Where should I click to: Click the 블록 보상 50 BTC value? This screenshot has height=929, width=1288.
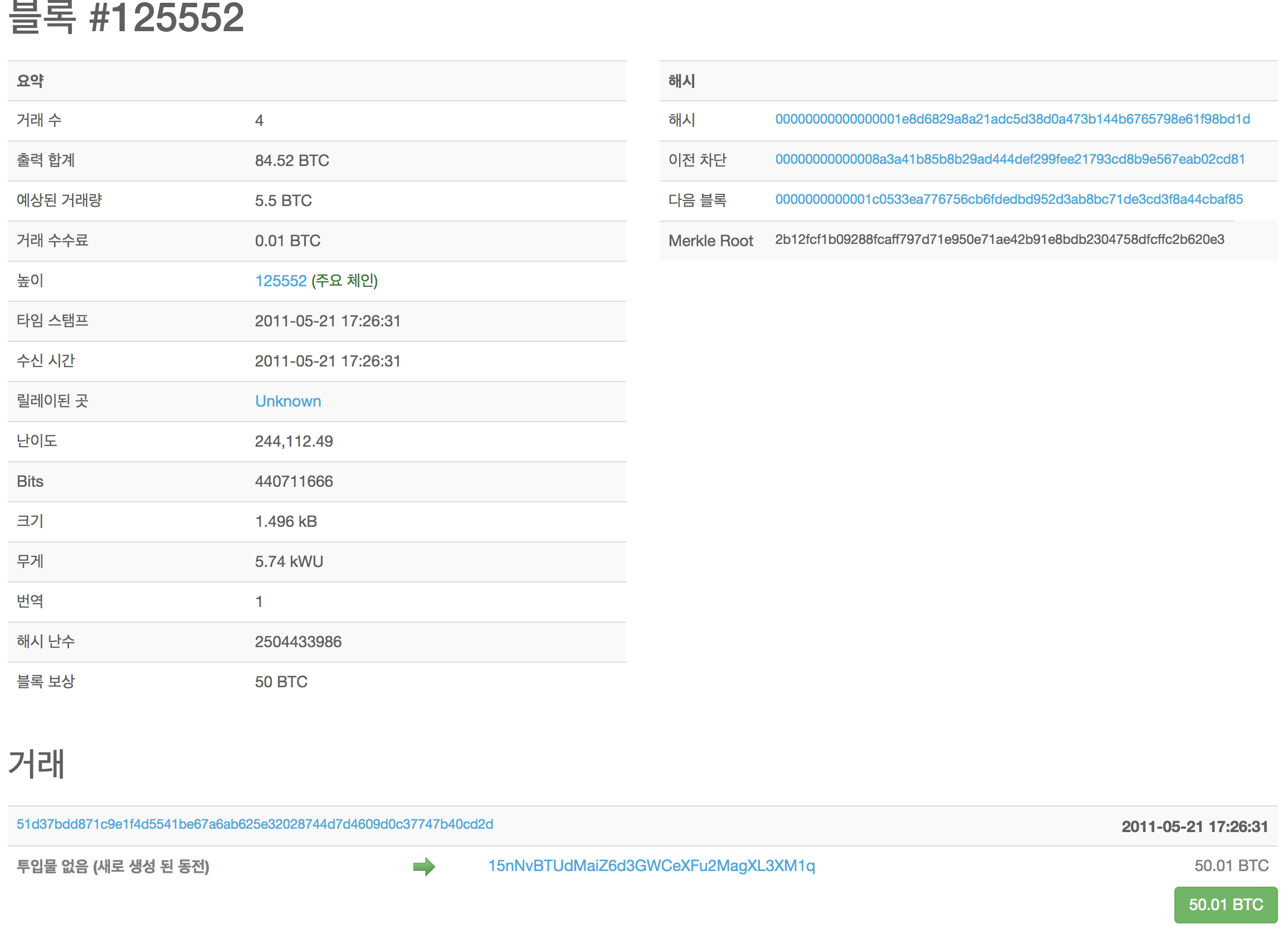click(x=281, y=681)
